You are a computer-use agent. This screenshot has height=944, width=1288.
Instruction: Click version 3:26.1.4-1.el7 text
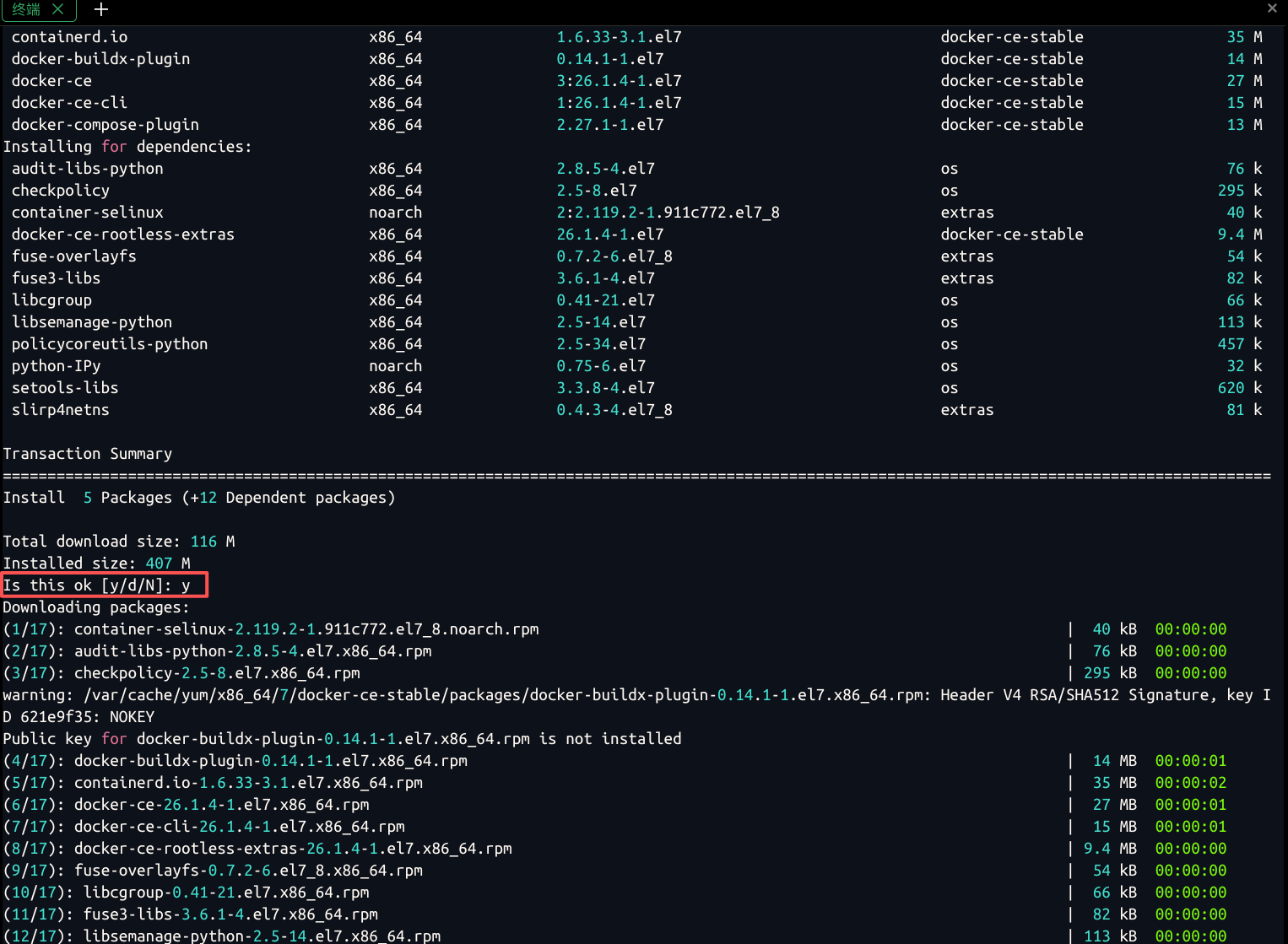click(619, 81)
